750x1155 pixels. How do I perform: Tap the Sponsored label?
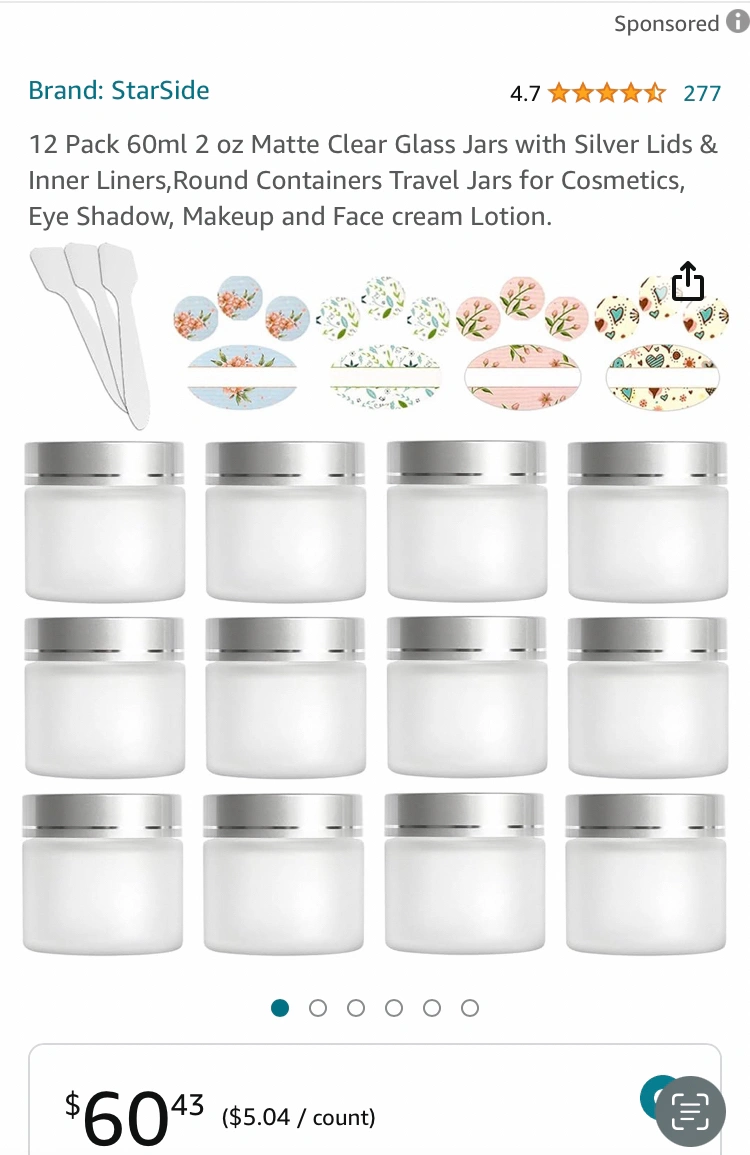pyautogui.click(x=666, y=23)
